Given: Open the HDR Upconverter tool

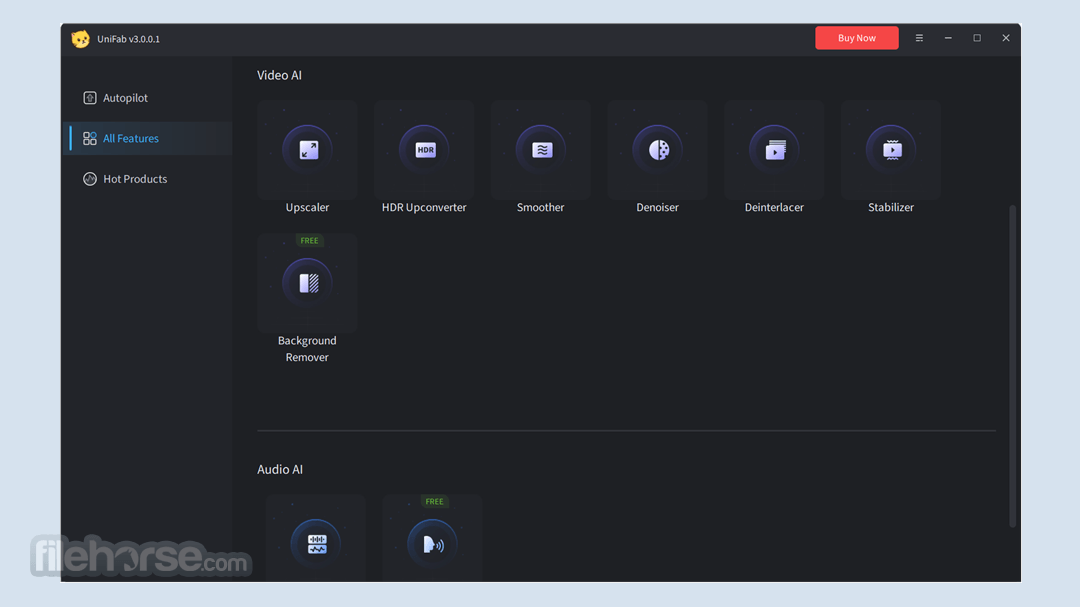Looking at the screenshot, I should coord(424,150).
